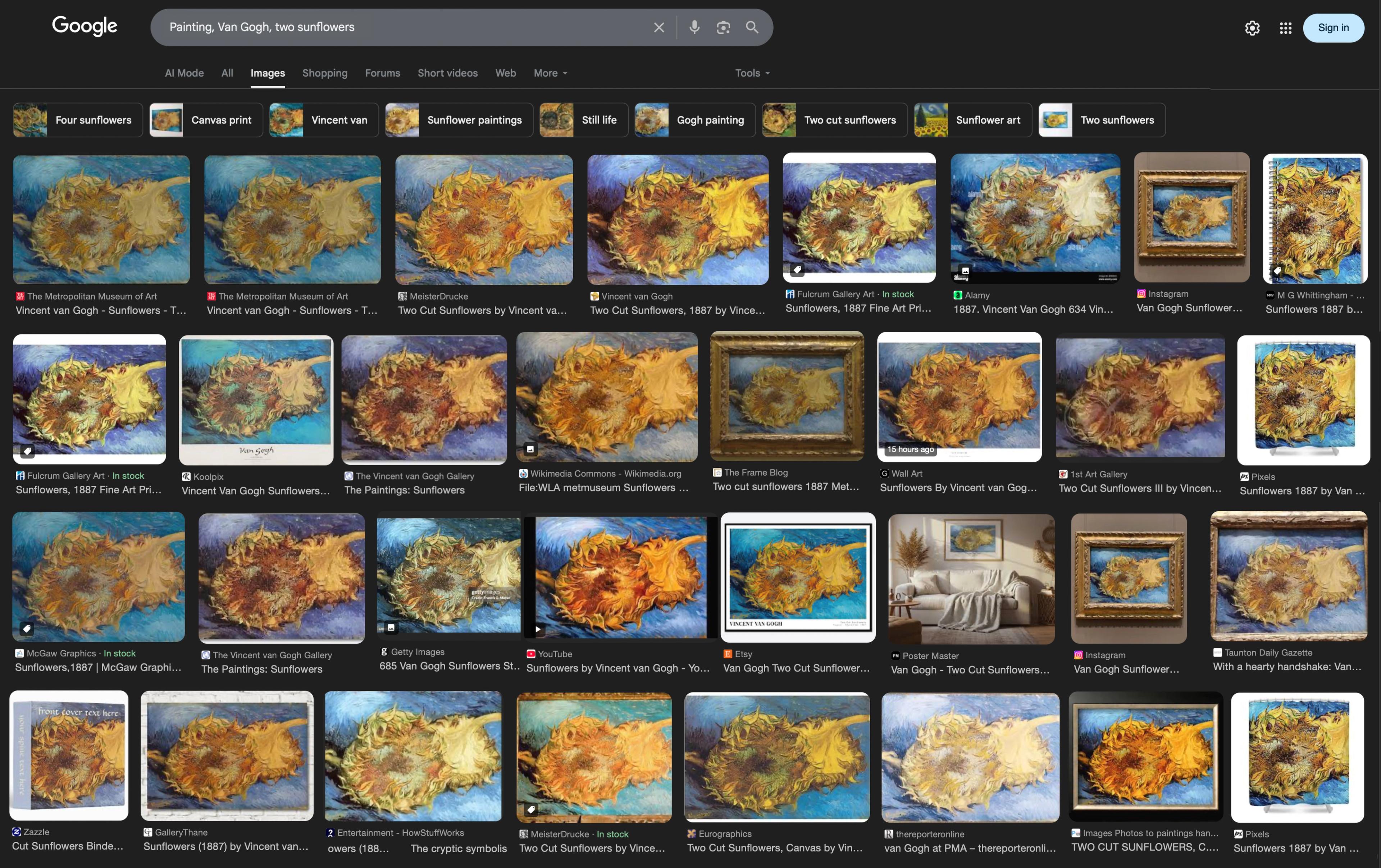
Task: Choose the 'Still life' chip
Action: coord(584,120)
